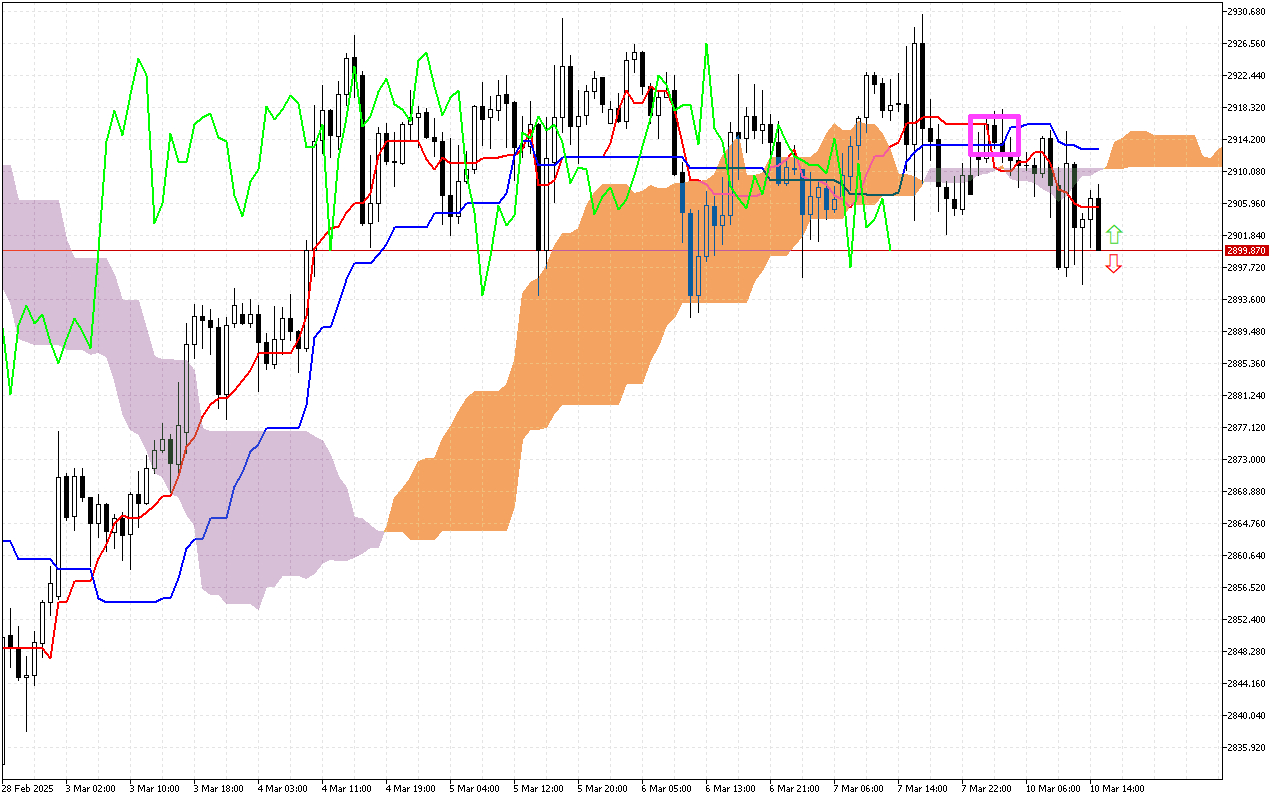The width and height of the screenshot is (1280, 800).
Task: Pick the 6 Mar 13:00 timestamp
Action: coord(730,788)
